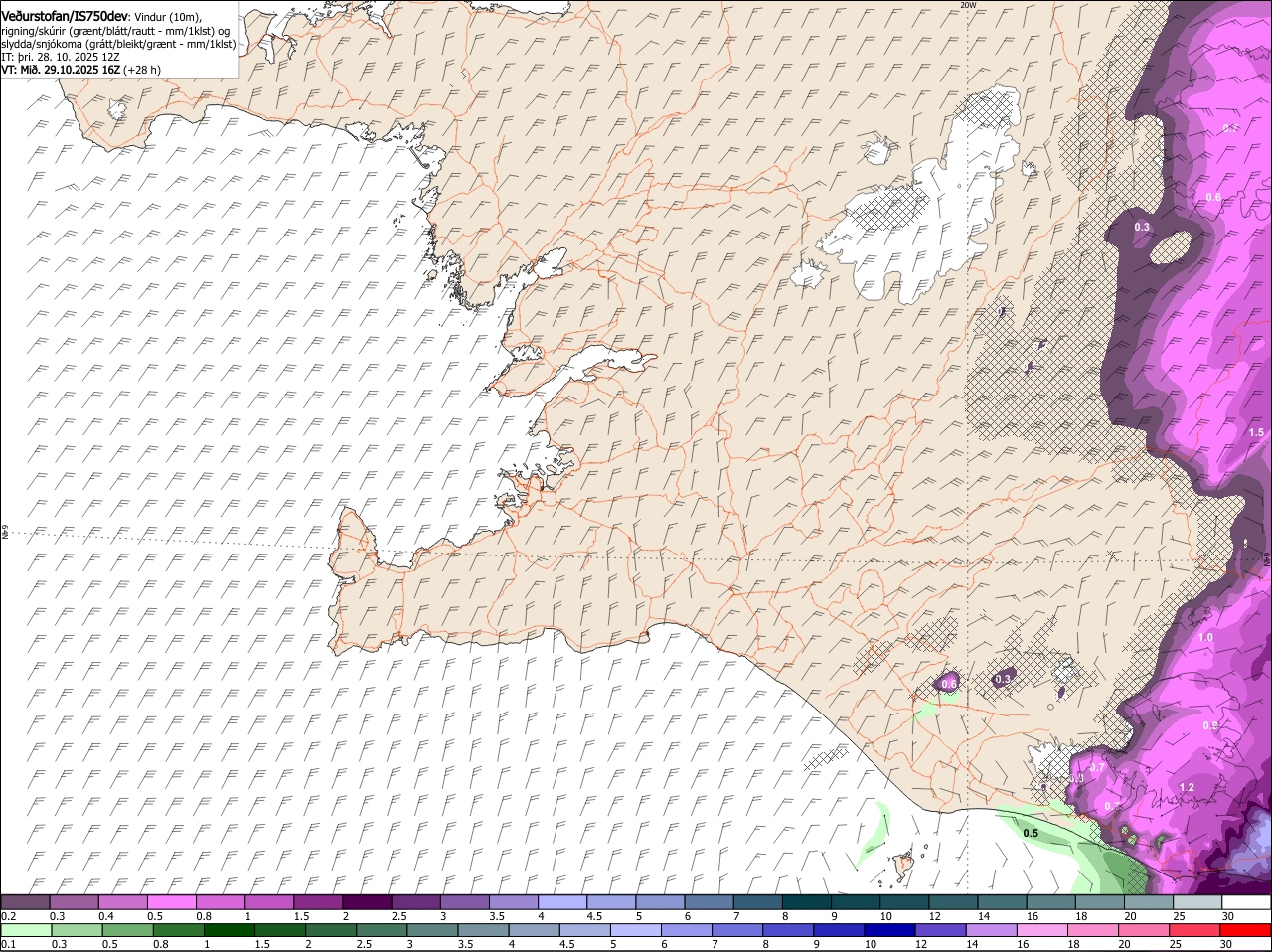The height and width of the screenshot is (952, 1272).
Task: Click the medium green 0.5–0.8 rain swatch
Action: click(127, 930)
